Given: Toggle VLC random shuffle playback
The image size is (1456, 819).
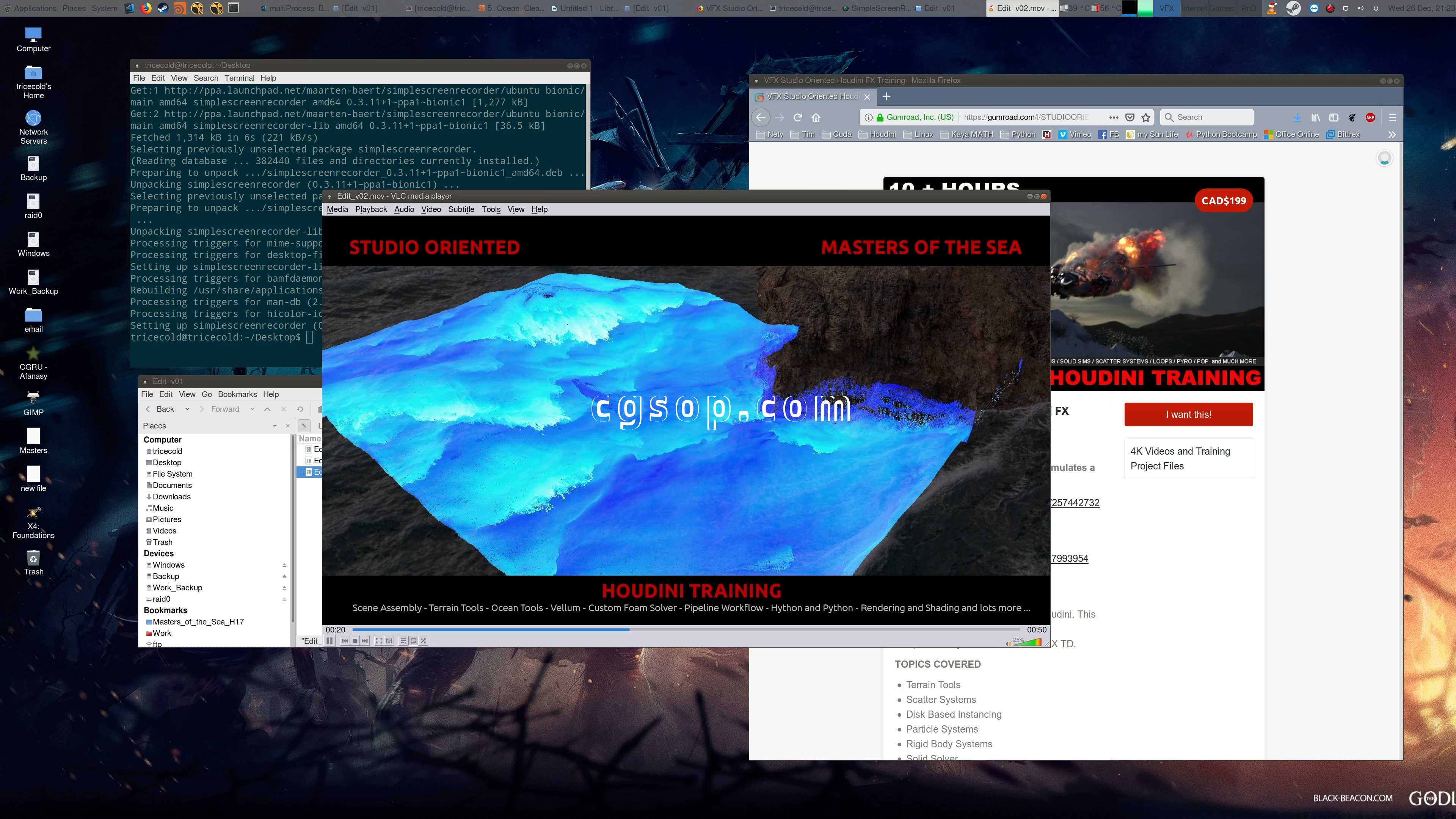Looking at the screenshot, I should 424,640.
